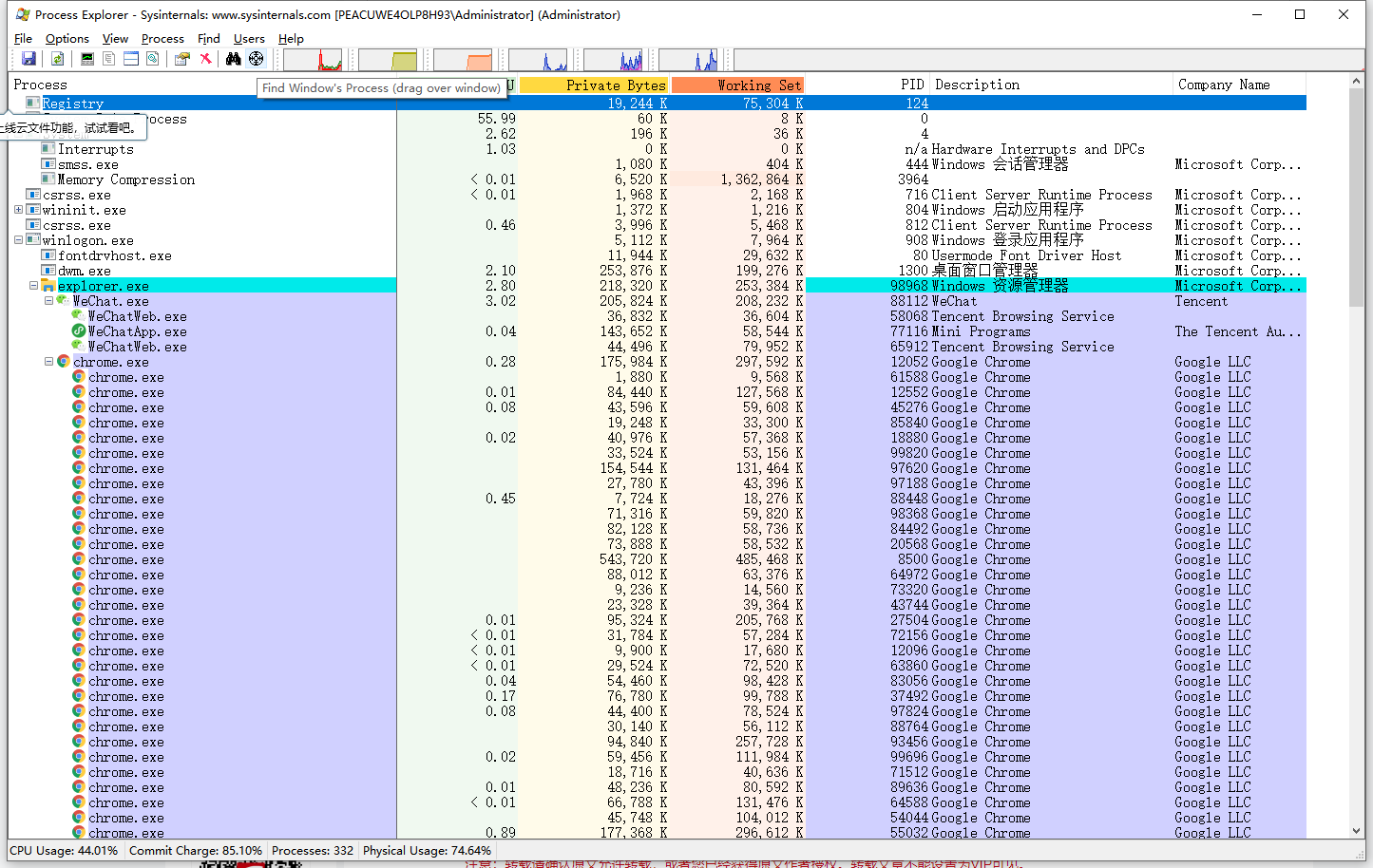Screen dimensions: 1373x868
Task: Click the Registry process icon
Action: [x=33, y=104]
